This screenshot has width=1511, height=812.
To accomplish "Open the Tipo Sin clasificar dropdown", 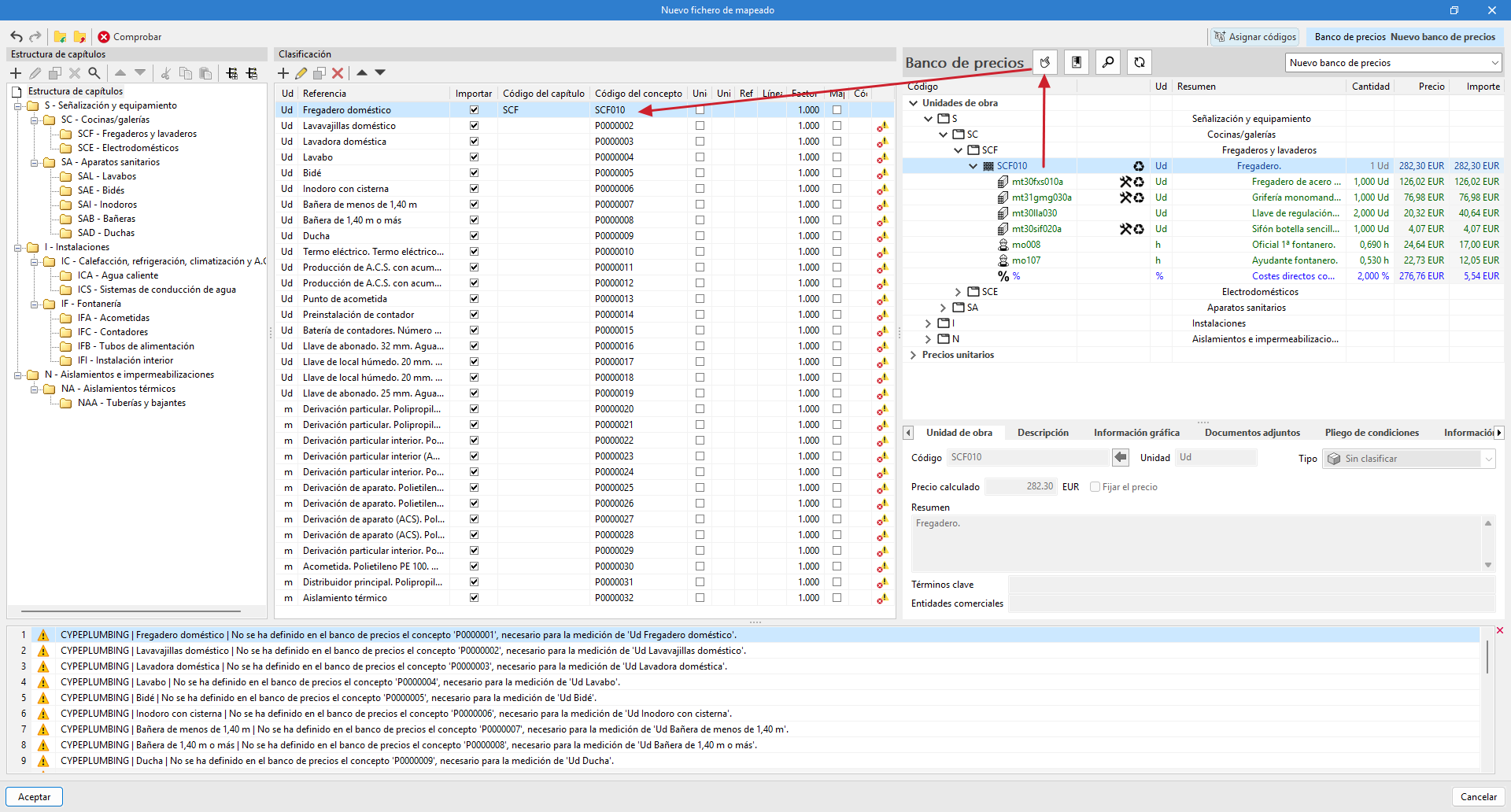I will point(1409,459).
